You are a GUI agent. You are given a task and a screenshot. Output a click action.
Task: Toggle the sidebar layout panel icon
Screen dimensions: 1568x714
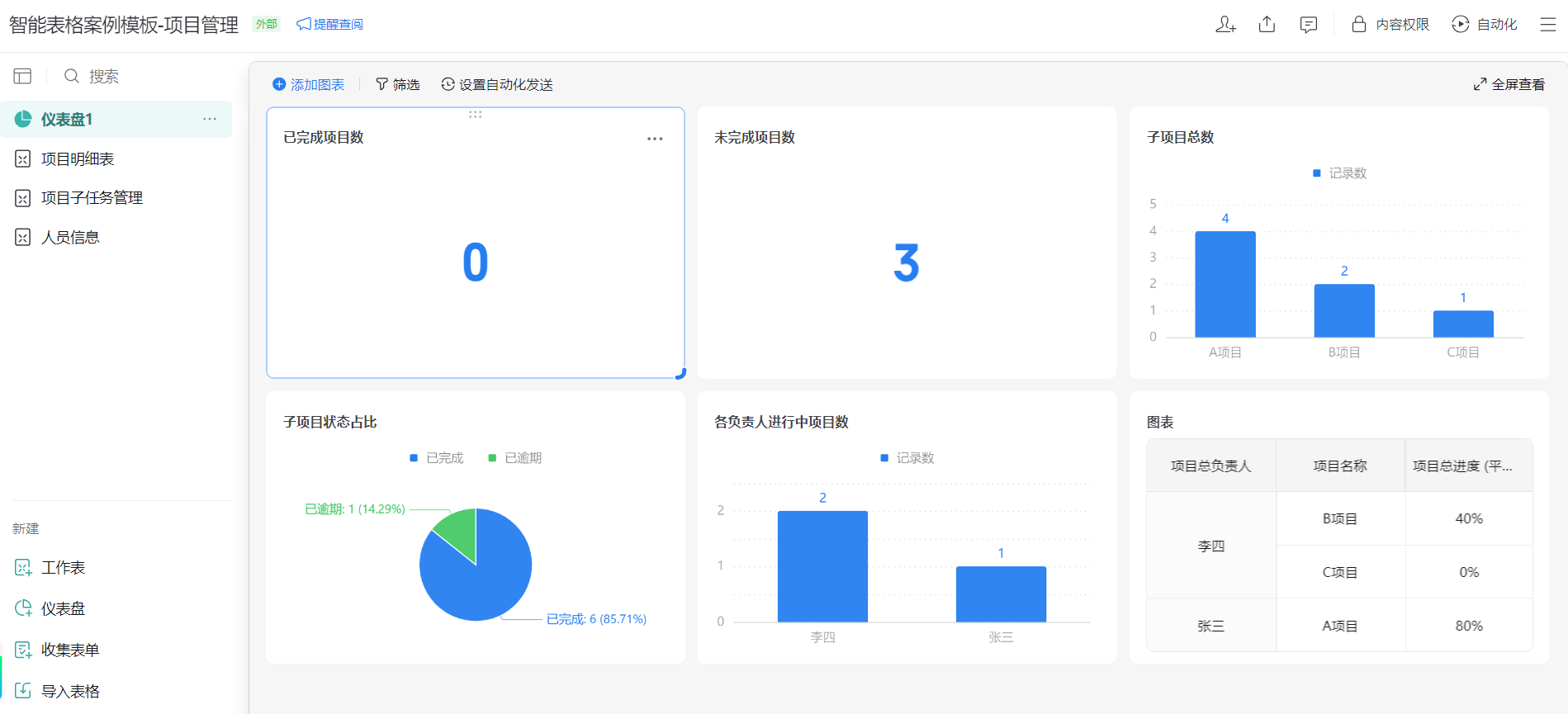coord(22,76)
